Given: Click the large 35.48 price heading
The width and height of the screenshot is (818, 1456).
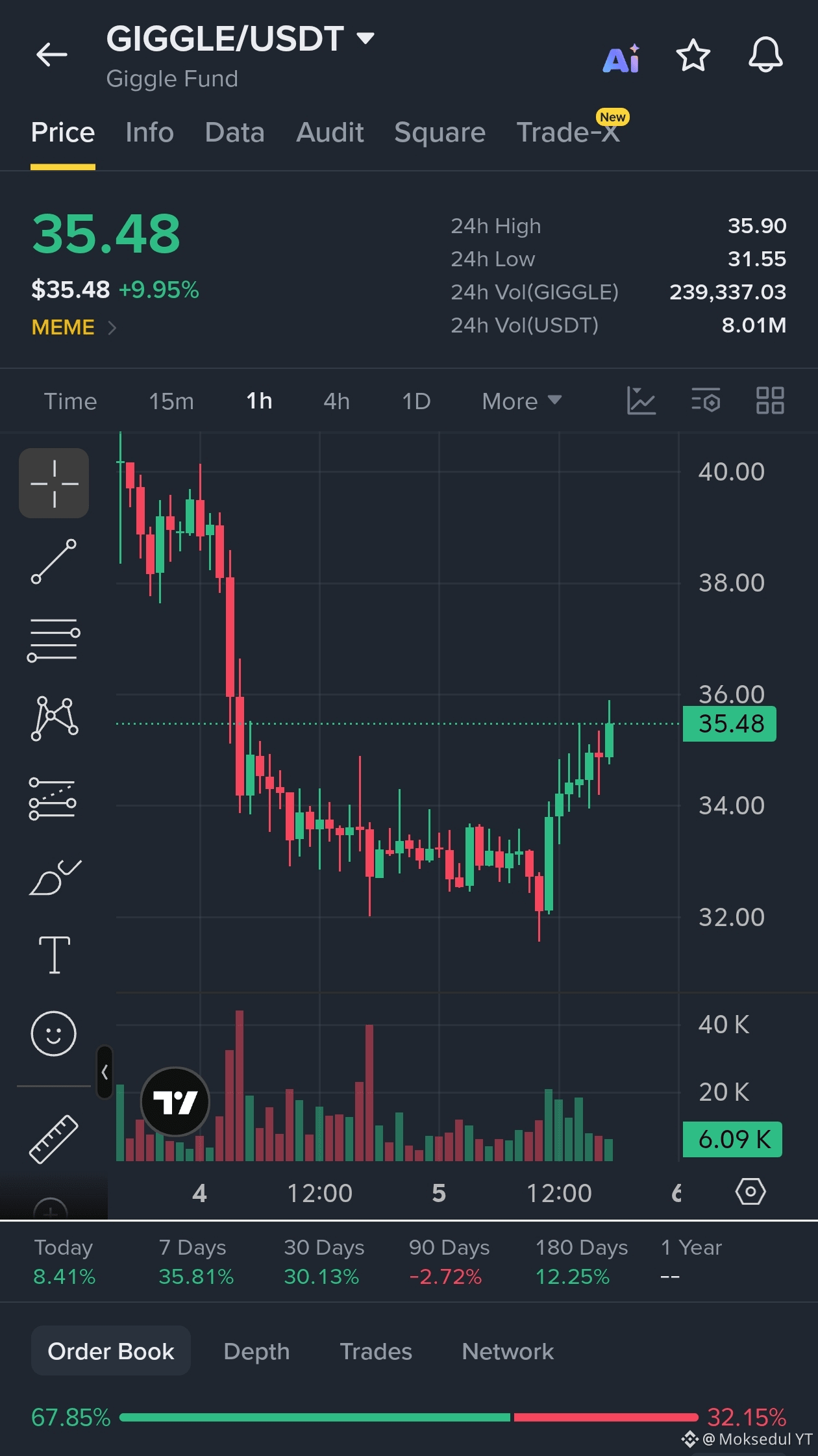Looking at the screenshot, I should tap(106, 234).
